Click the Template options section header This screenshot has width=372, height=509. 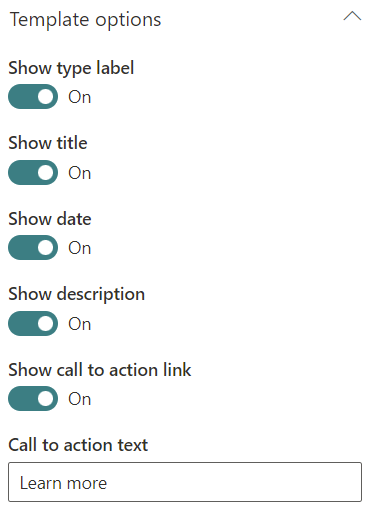click(x=86, y=19)
